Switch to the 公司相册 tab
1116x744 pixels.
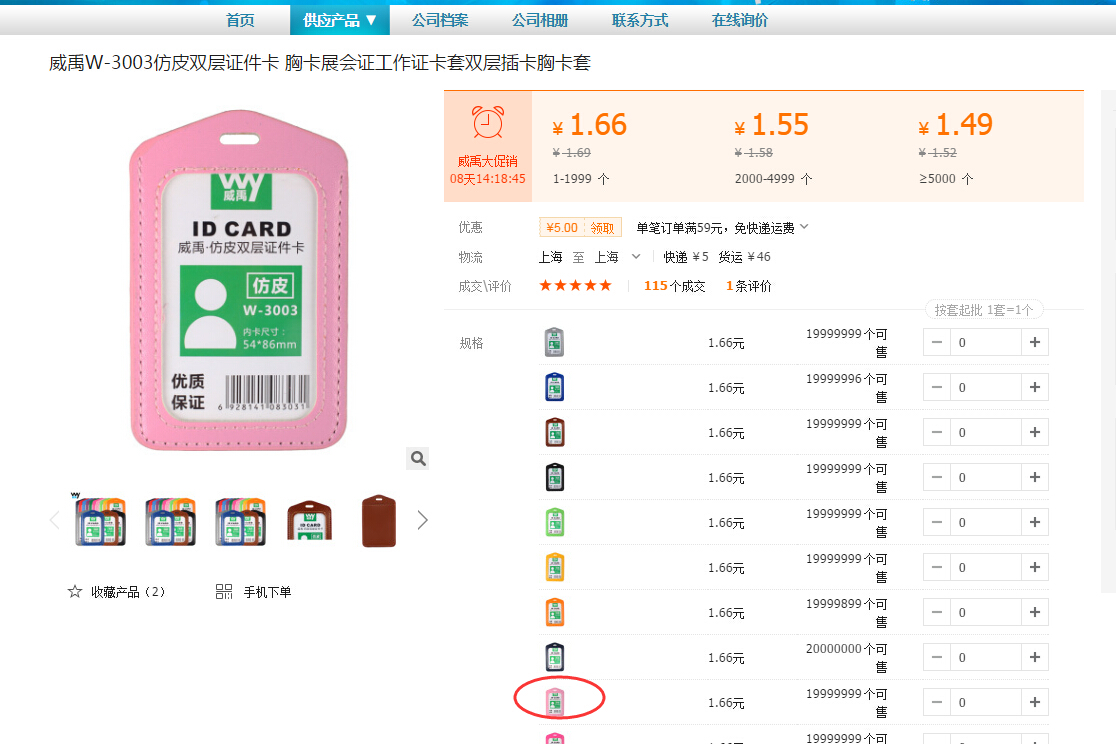pyautogui.click(x=540, y=20)
